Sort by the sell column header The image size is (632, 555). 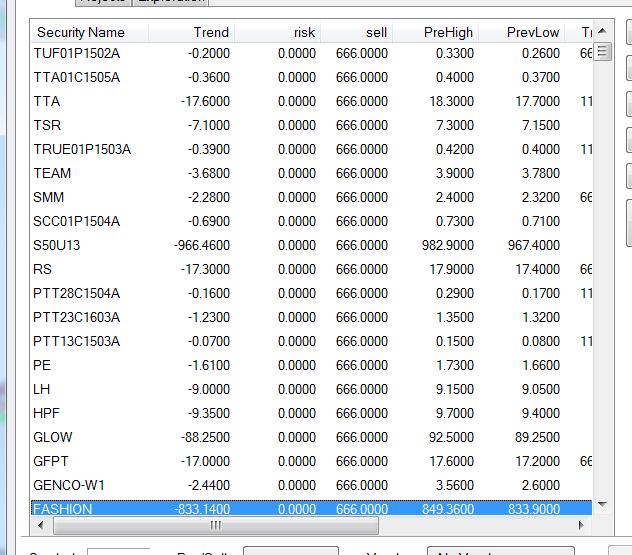(x=356, y=32)
